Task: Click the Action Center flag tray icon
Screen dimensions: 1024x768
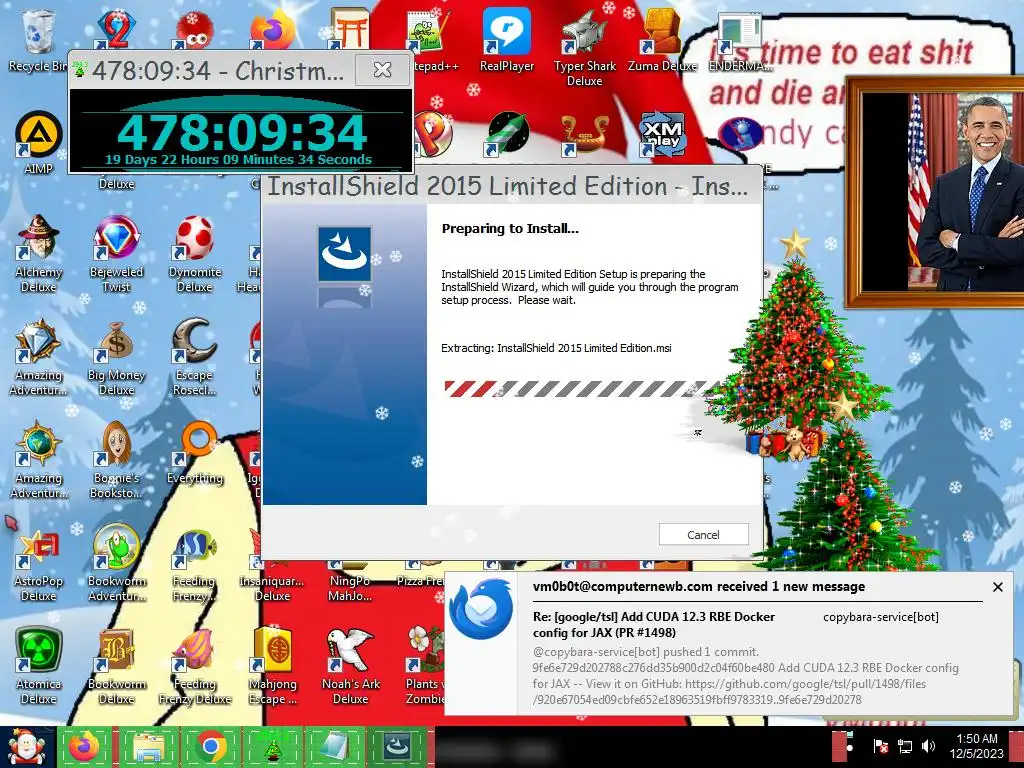Action: 880,746
